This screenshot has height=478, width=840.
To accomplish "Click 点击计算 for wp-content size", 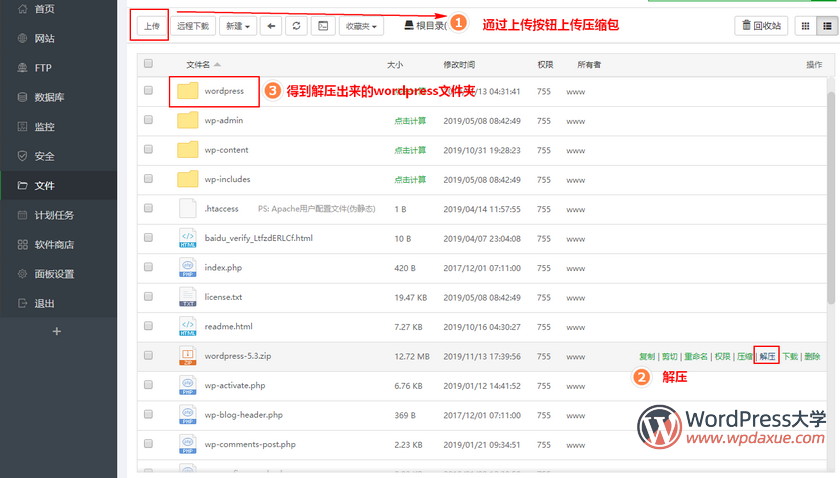I will [410, 151].
